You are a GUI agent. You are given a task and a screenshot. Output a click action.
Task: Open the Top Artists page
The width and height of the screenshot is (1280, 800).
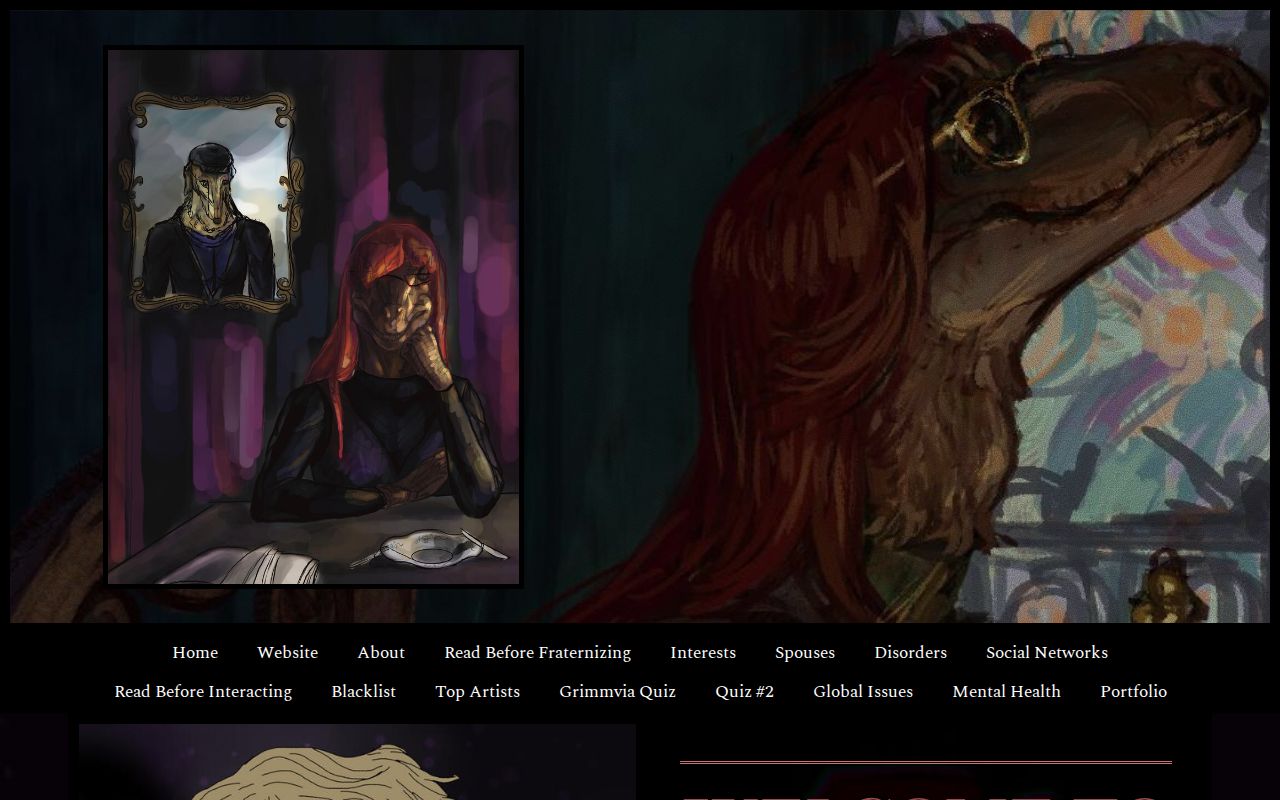tap(477, 691)
